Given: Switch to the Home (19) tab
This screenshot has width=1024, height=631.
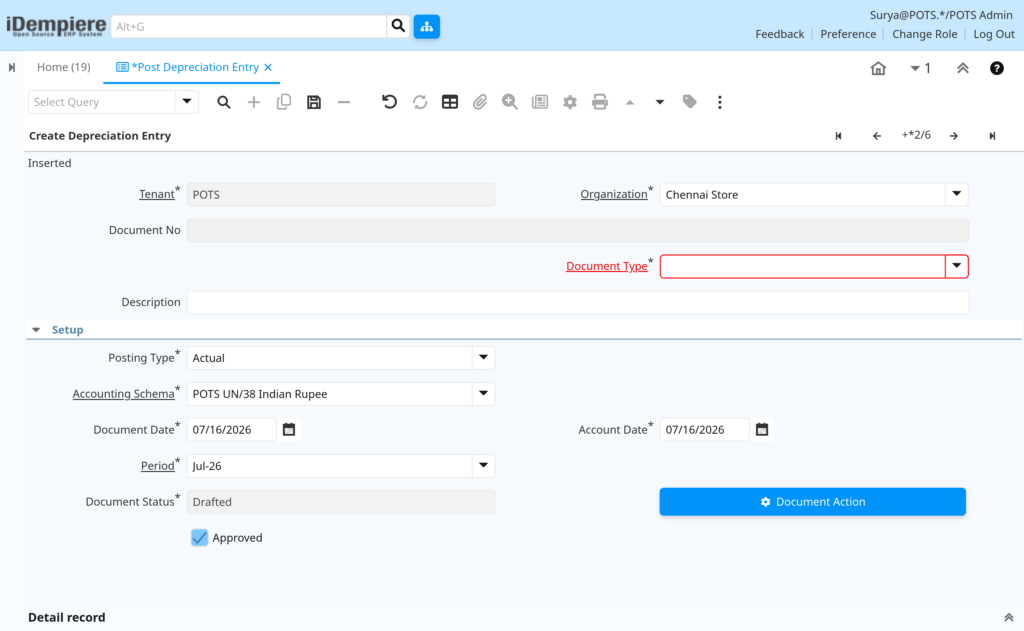Looking at the screenshot, I should click(x=63, y=67).
